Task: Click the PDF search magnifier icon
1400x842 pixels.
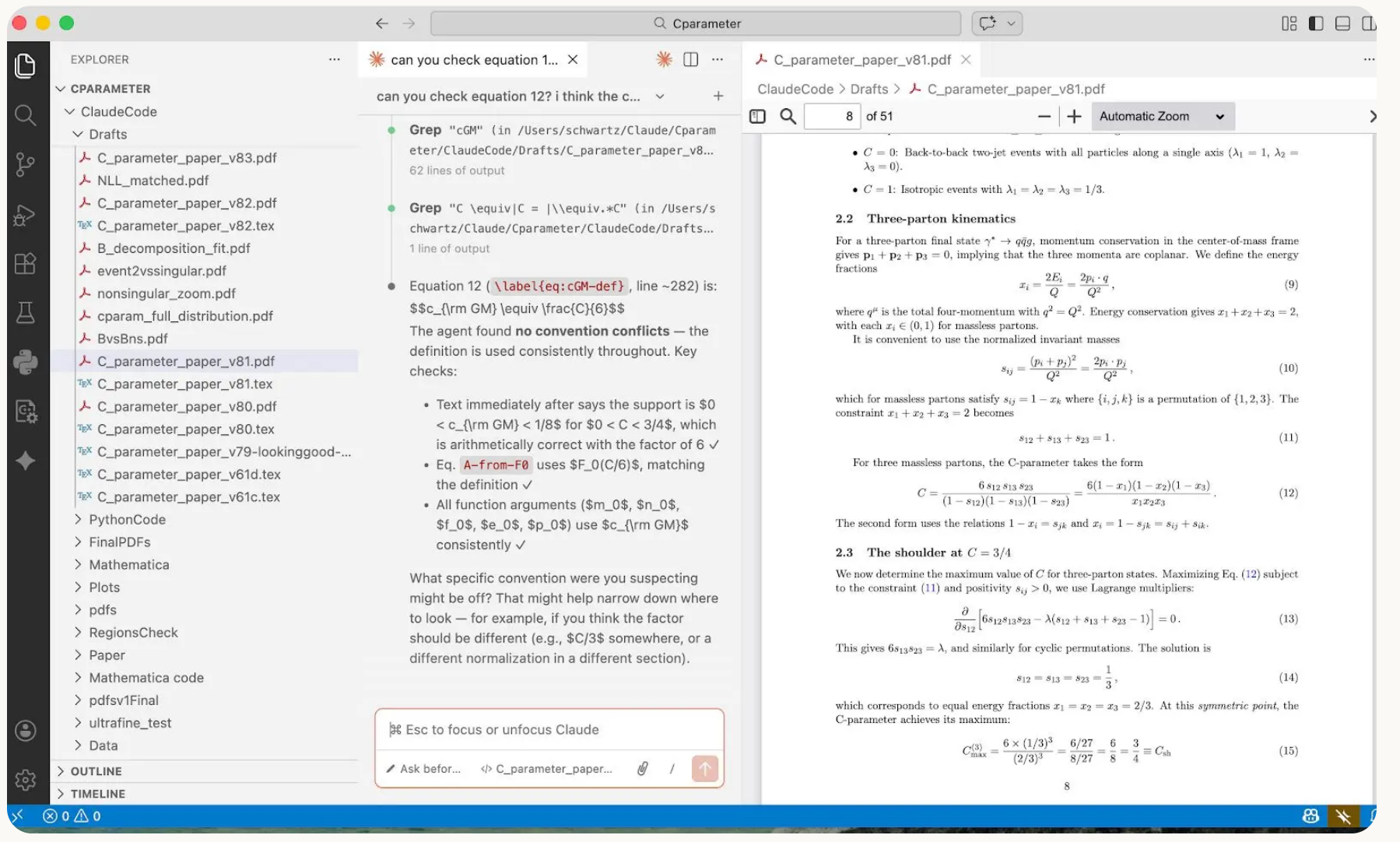Action: (788, 117)
